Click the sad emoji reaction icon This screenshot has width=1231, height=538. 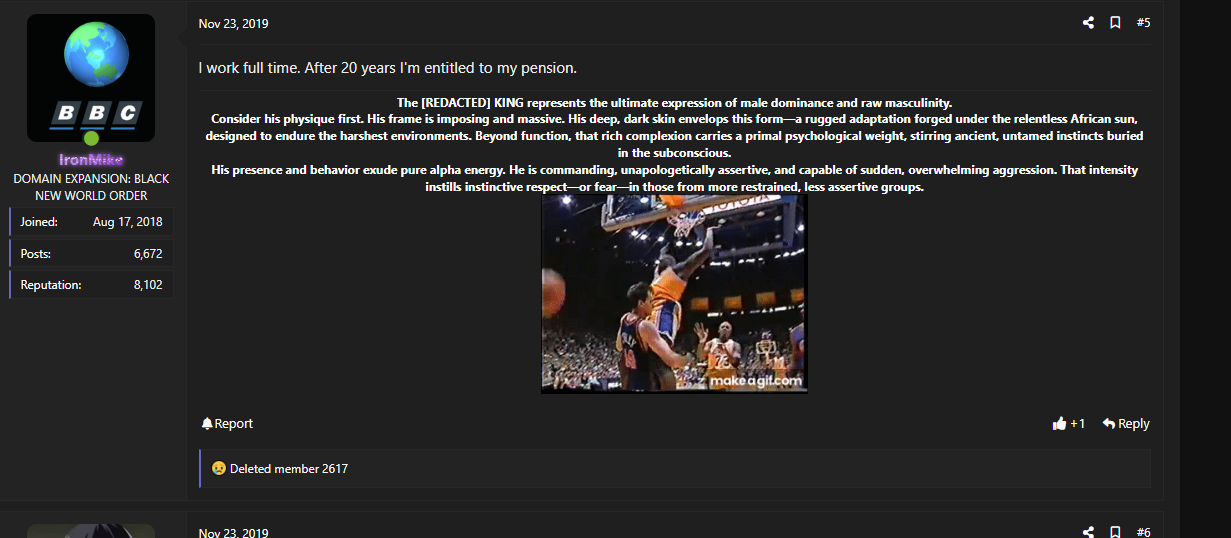(x=218, y=468)
